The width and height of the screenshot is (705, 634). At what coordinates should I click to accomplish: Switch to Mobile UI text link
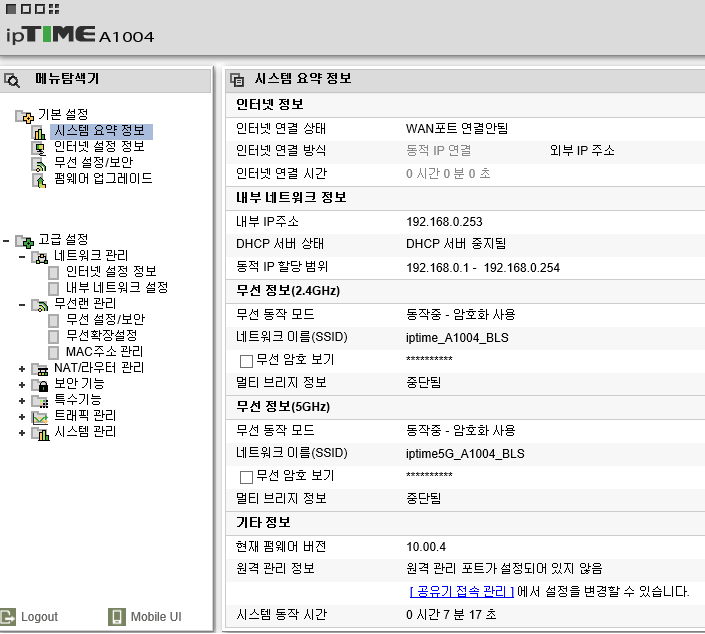[156, 617]
